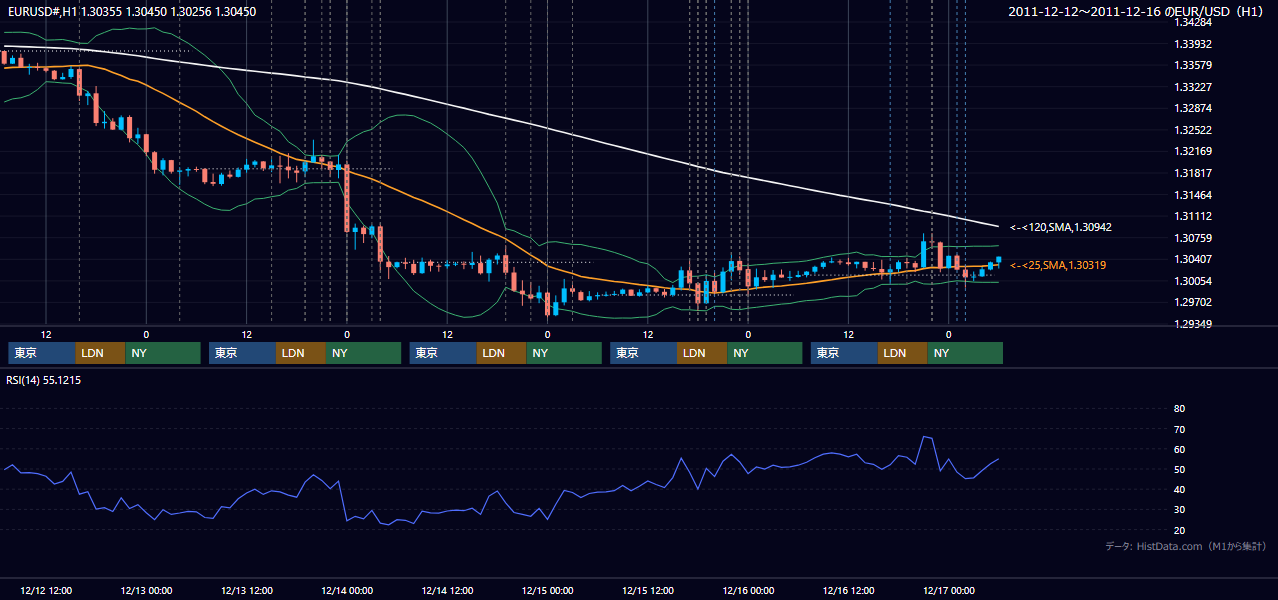Viewport: 1278px width, 600px height.
Task: Click time axis label 12/14 12:00
Action: pyautogui.click(x=447, y=590)
